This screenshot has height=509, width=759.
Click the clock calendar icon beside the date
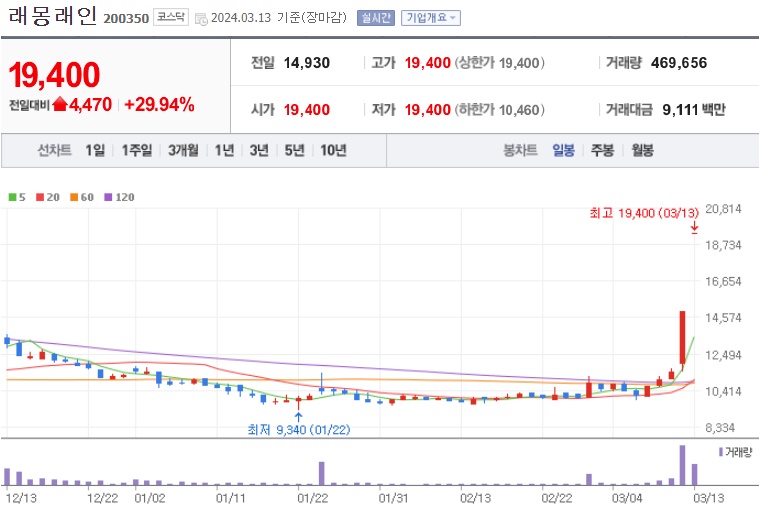[201, 19]
